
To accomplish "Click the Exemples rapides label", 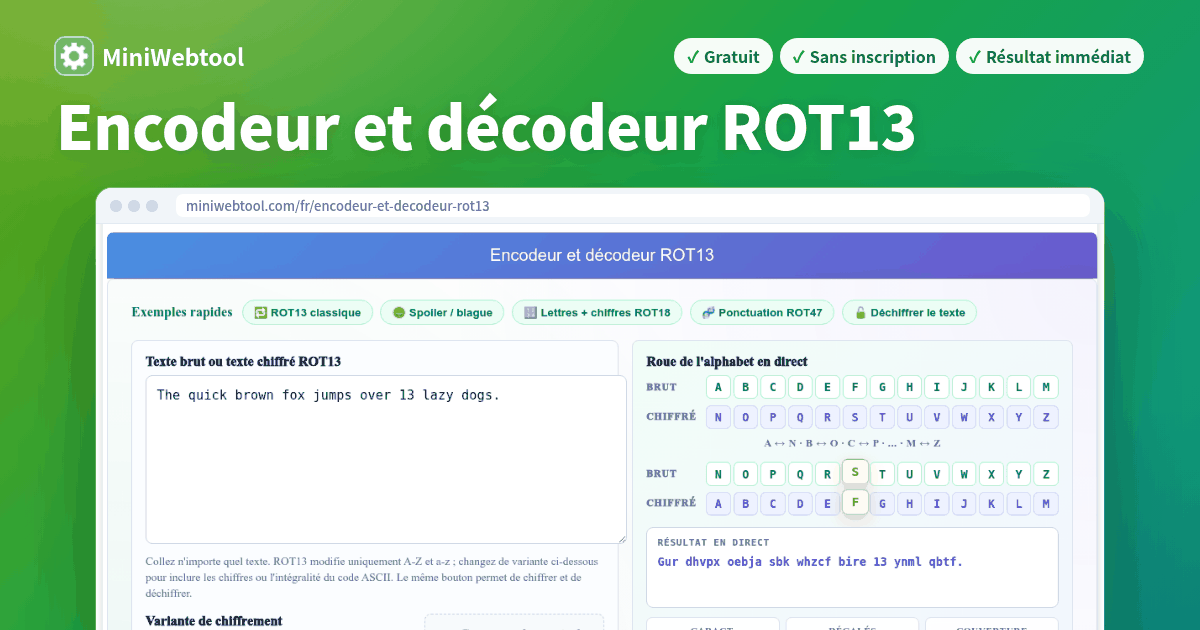I will 182,312.
